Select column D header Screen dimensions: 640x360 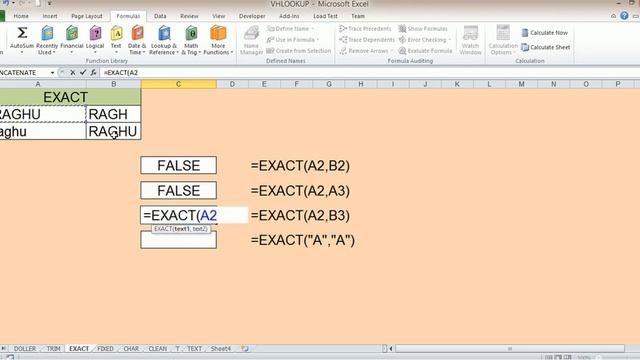(x=232, y=84)
